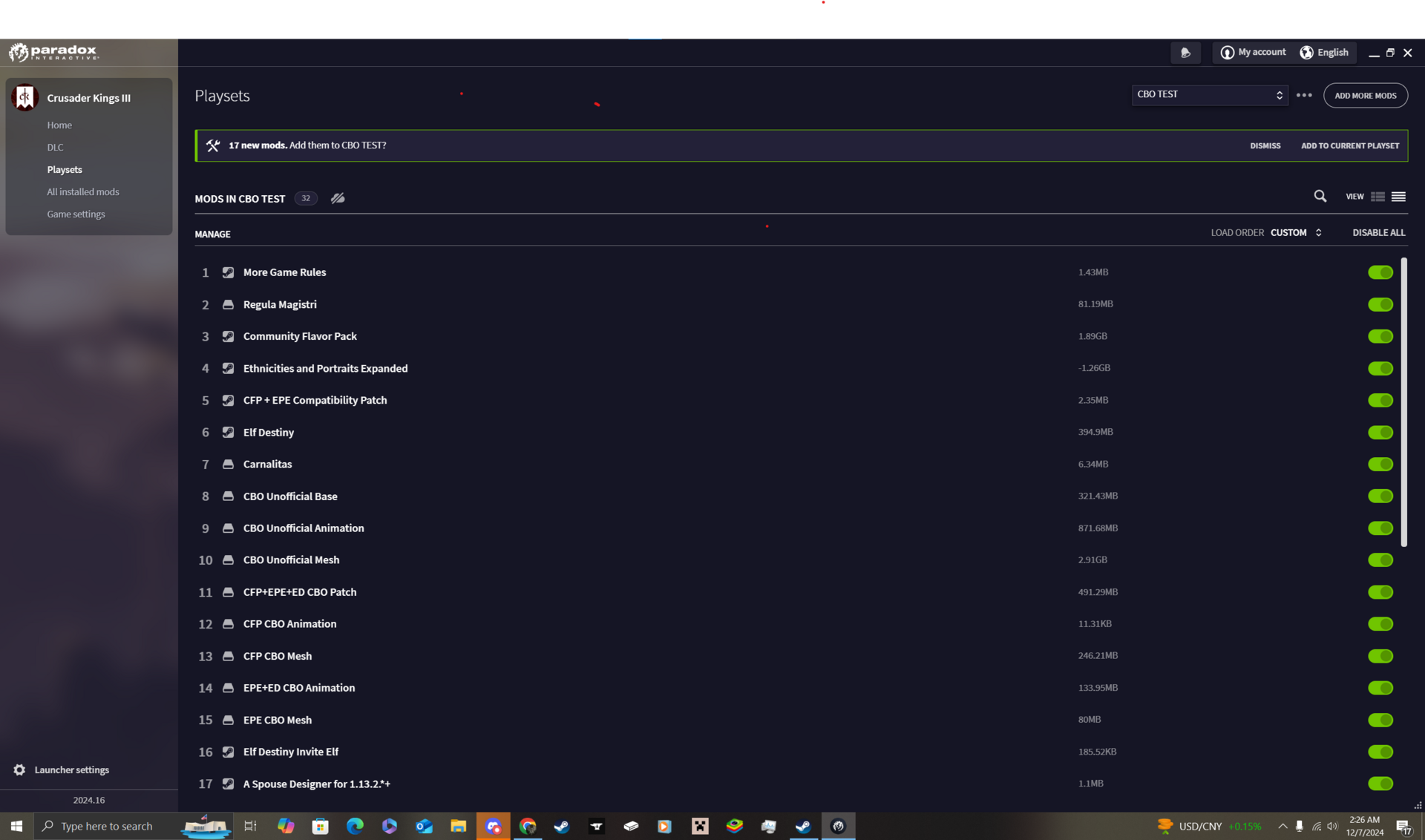This screenshot has width=1425, height=840.
Task: Click the EPE+ED CBO Animation mod name
Action: pos(298,688)
